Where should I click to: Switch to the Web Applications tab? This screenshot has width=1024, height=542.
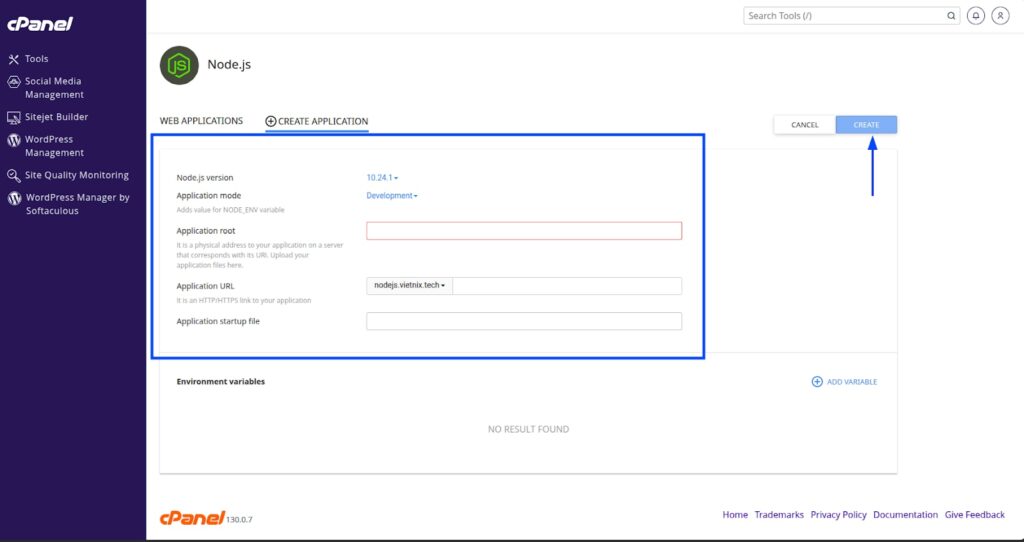201,121
